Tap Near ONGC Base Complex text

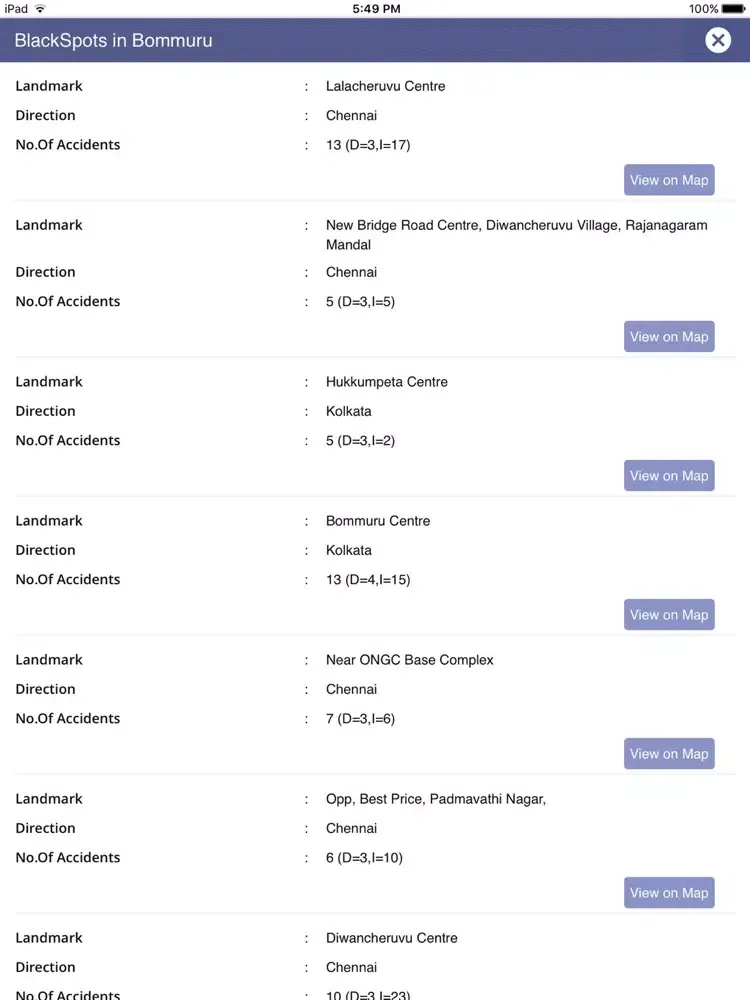pyautogui.click(x=409, y=660)
